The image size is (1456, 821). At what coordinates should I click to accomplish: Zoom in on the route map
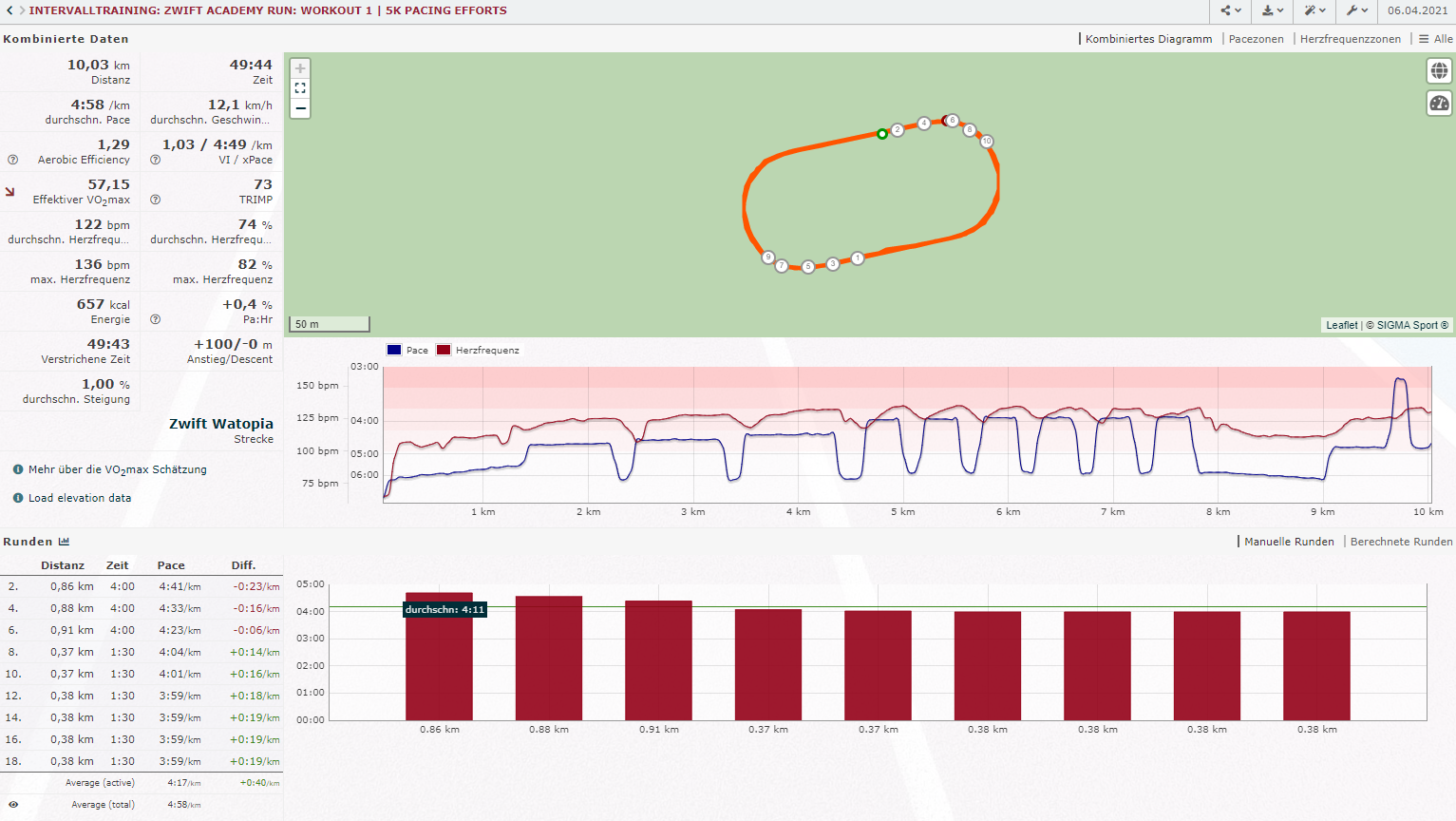[x=300, y=68]
